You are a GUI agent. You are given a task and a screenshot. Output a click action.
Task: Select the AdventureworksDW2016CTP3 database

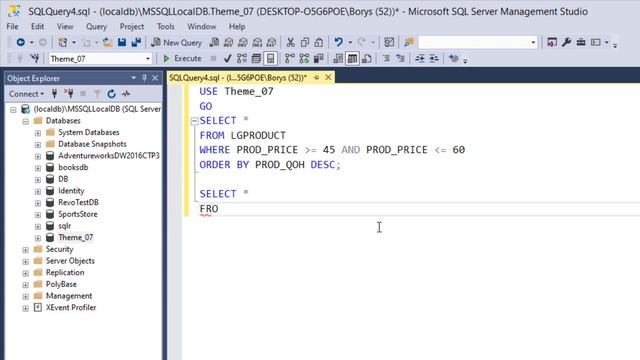point(109,156)
